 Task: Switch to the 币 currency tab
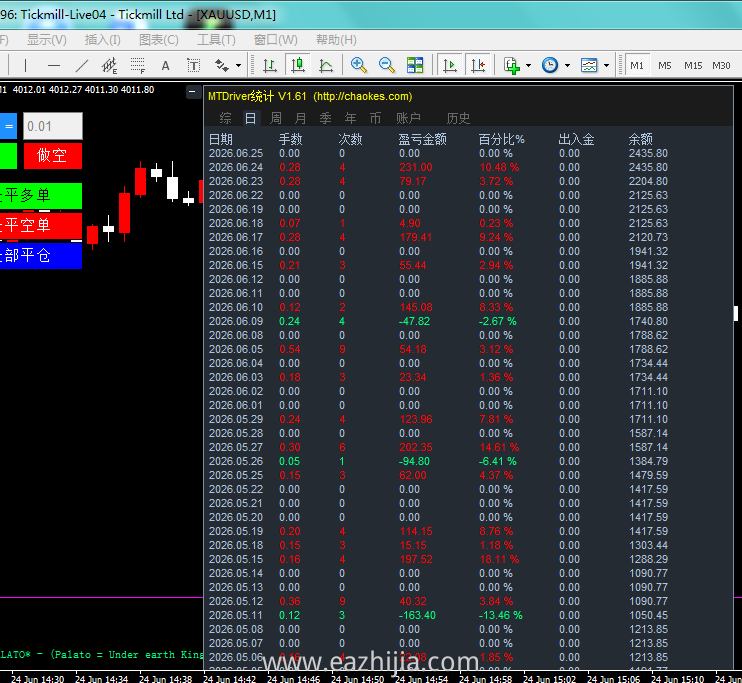coord(375,118)
